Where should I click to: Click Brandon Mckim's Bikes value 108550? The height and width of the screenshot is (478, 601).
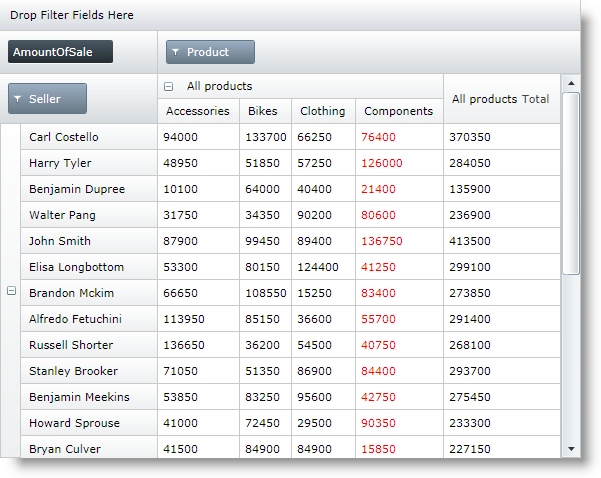(266, 293)
